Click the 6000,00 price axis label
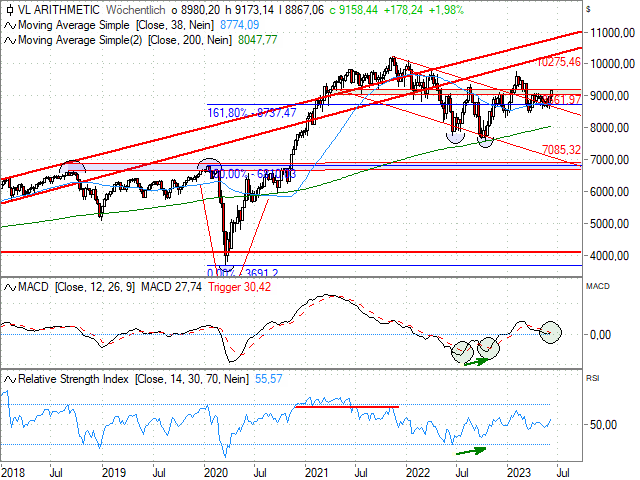This screenshot has height=480, width=640. [609, 192]
